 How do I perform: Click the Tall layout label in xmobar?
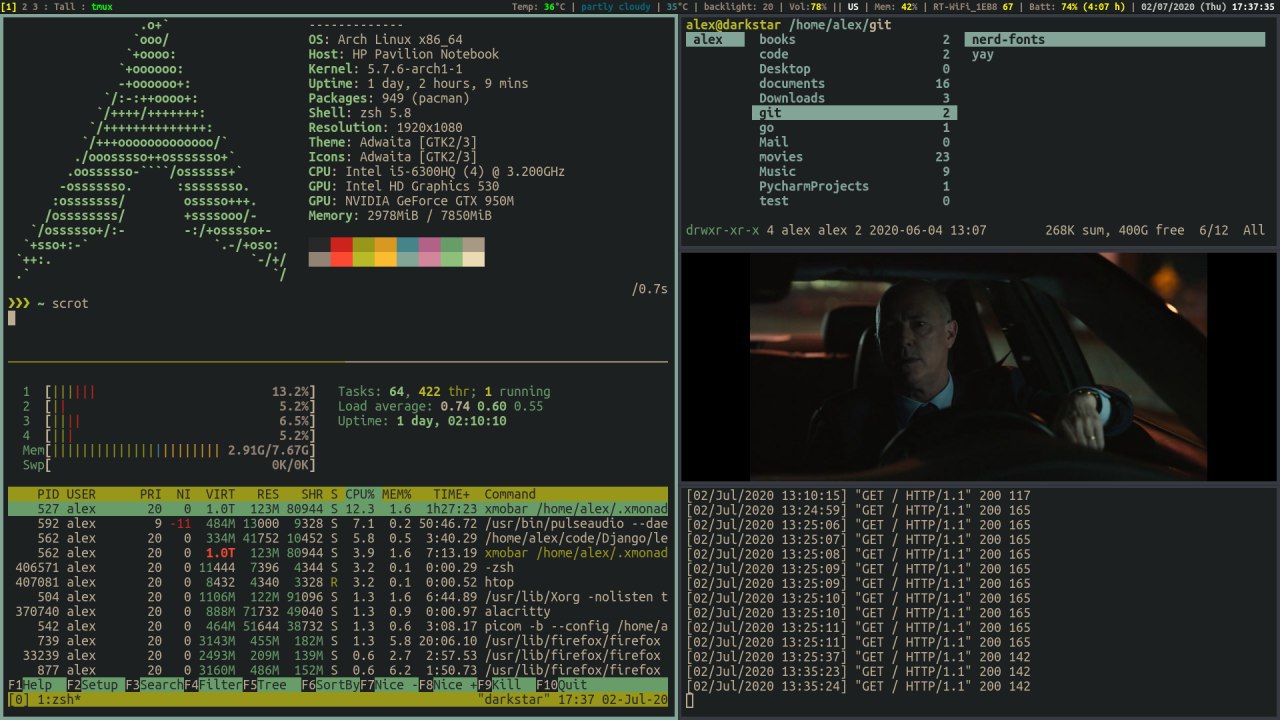67,6
